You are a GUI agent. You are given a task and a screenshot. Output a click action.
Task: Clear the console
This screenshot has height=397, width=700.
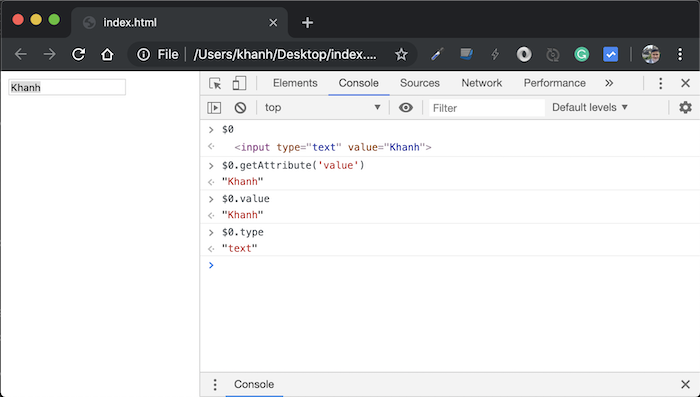click(240, 108)
